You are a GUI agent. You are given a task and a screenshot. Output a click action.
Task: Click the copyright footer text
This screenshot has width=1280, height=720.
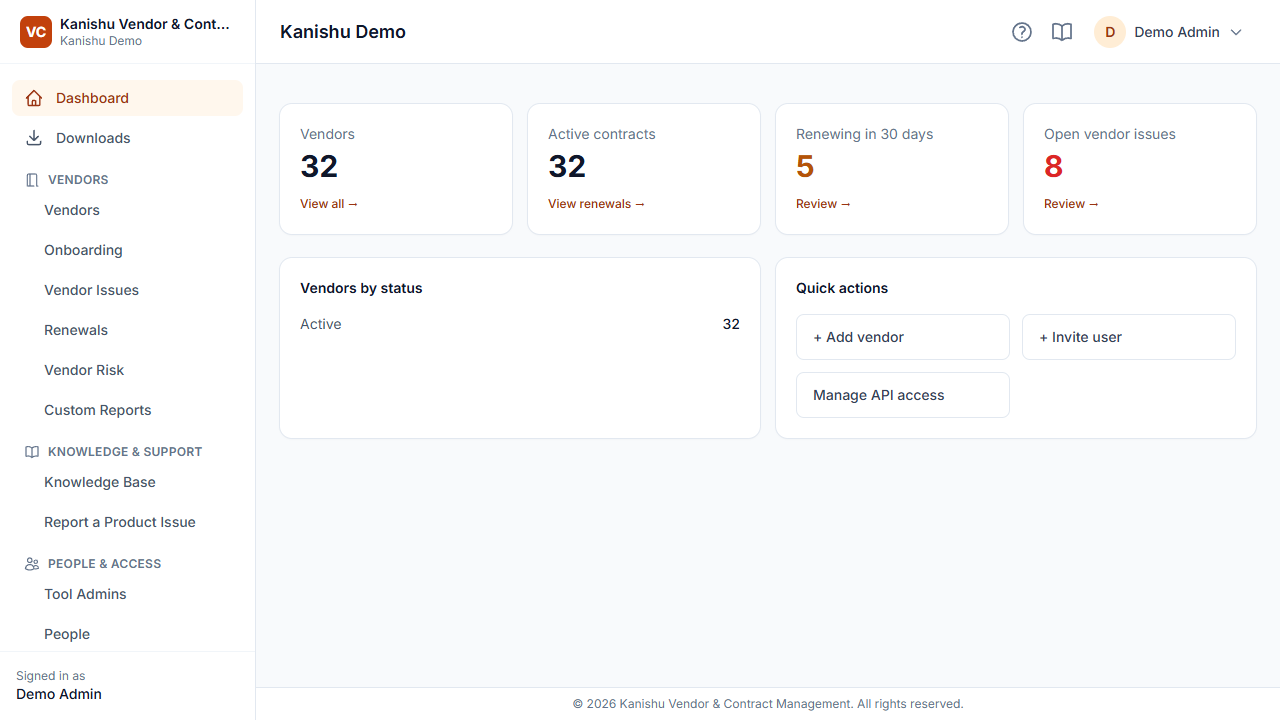[x=768, y=704]
